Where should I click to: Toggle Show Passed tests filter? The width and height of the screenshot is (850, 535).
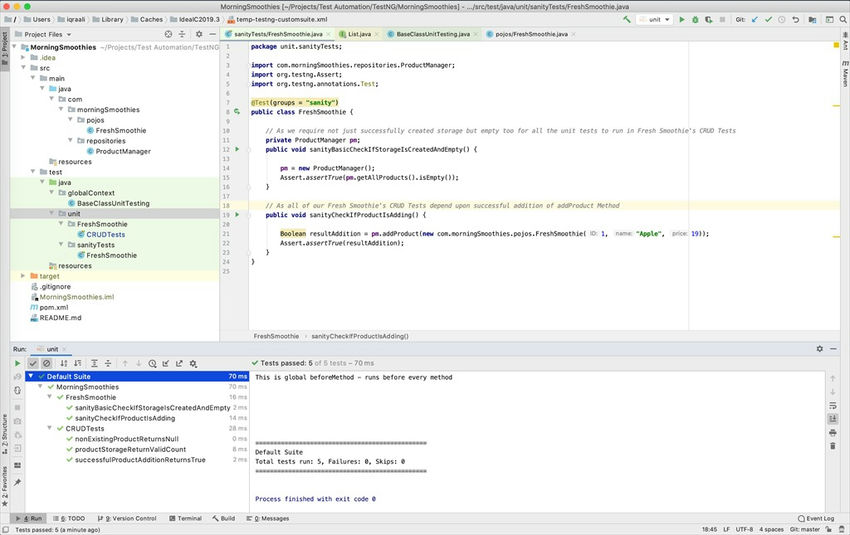tap(33, 363)
